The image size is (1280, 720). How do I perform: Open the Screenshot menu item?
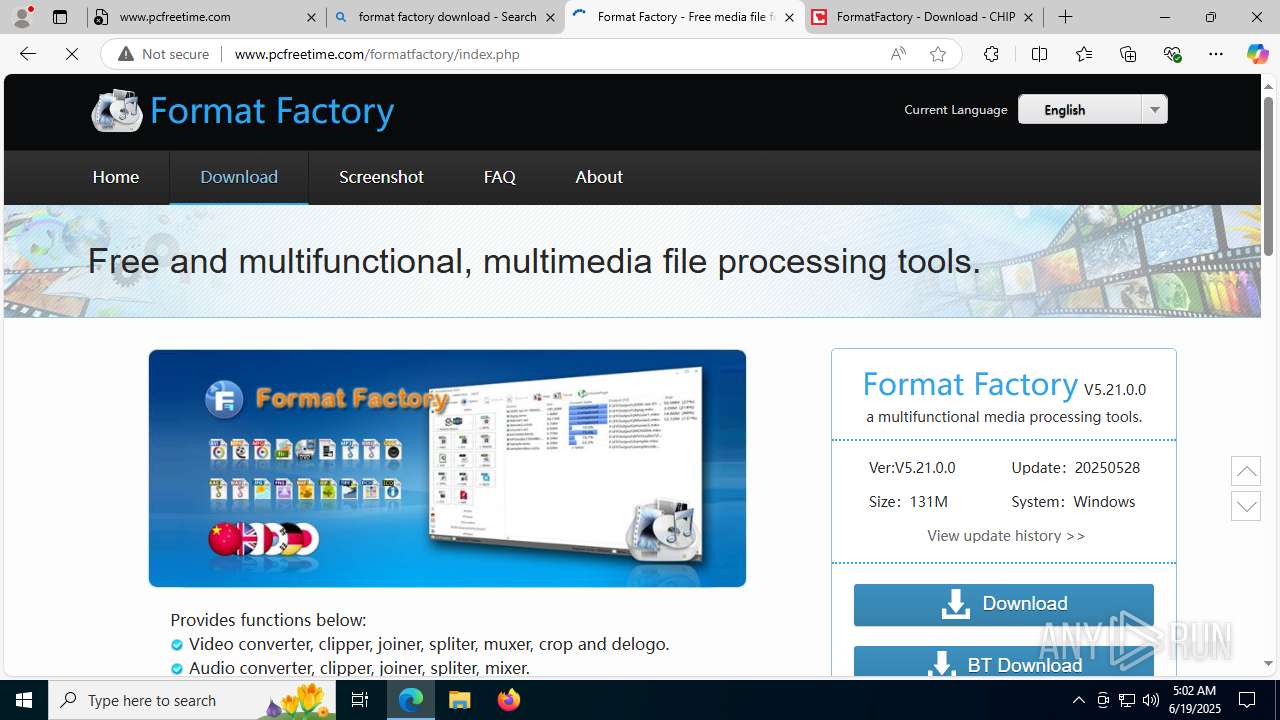381,177
